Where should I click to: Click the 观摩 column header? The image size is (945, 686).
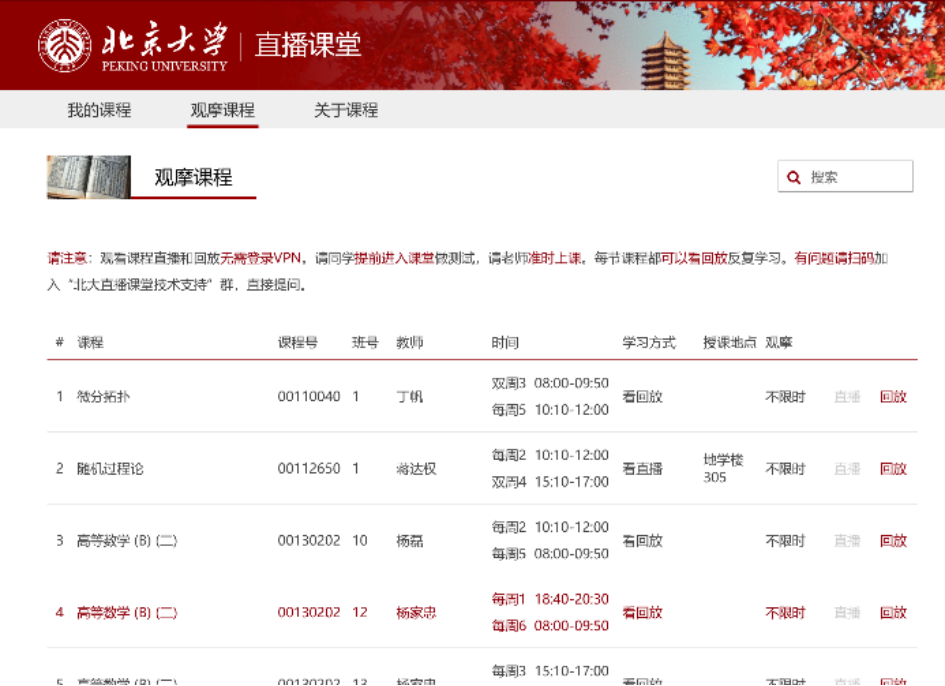click(779, 342)
